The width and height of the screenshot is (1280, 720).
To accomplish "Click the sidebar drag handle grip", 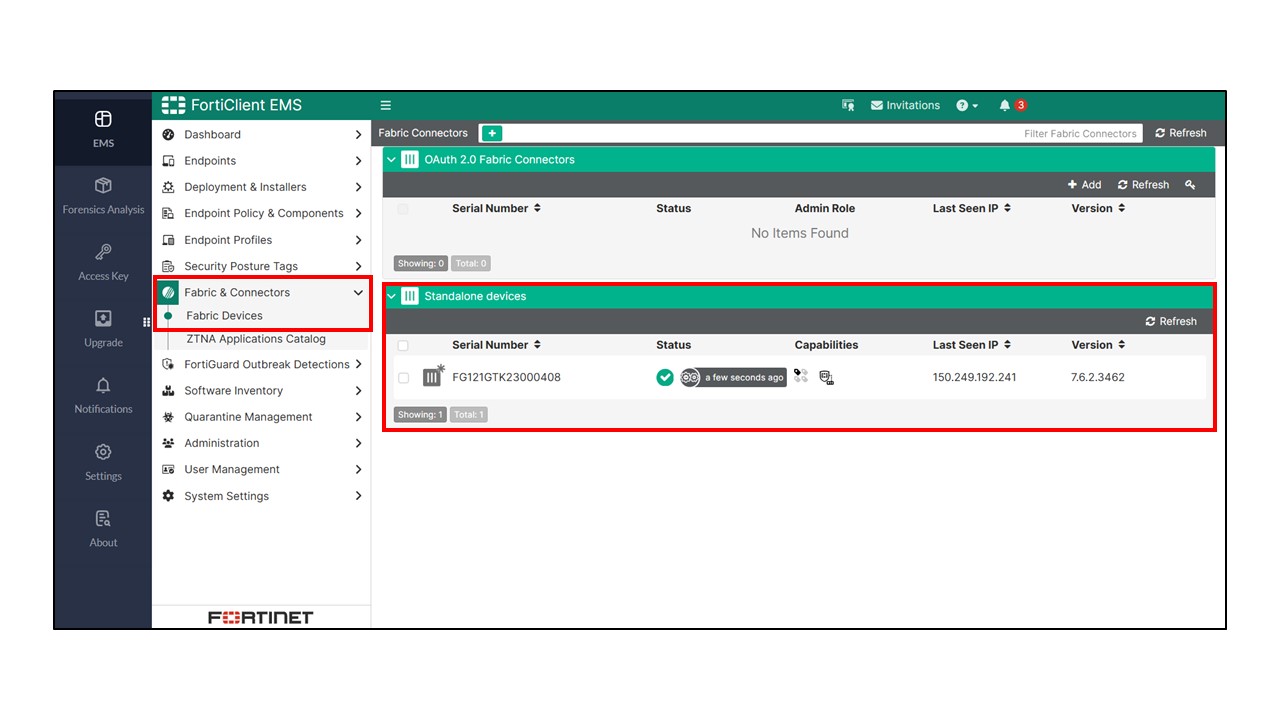I will tap(147, 322).
